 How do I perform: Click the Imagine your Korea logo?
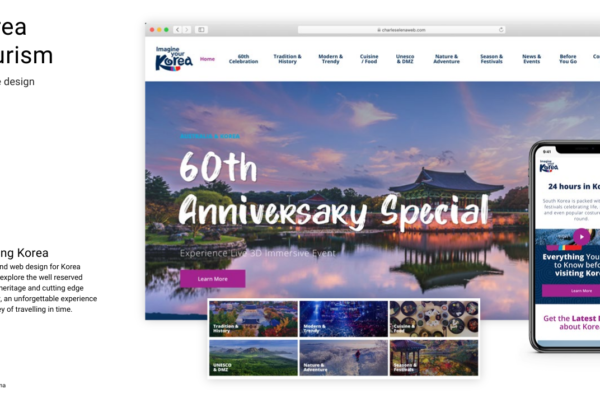coord(174,59)
